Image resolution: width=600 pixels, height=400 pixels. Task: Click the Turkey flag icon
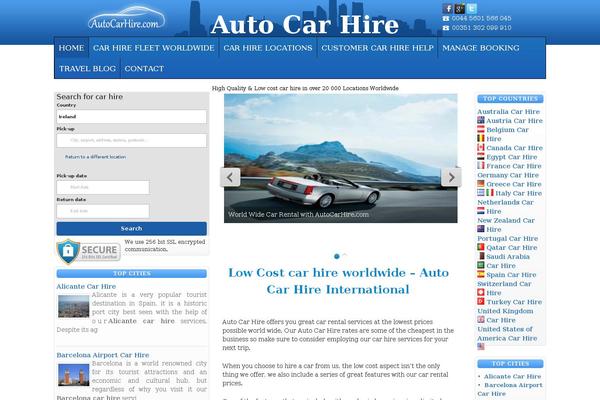(481, 301)
